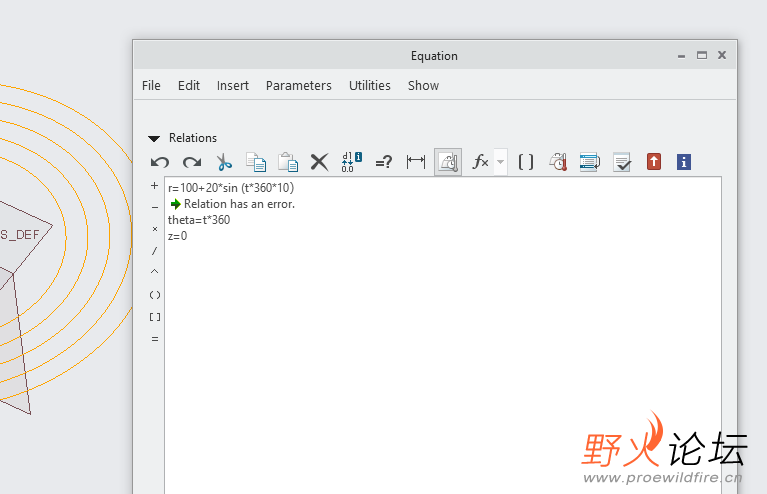Click the green error arrow marker

176,204
